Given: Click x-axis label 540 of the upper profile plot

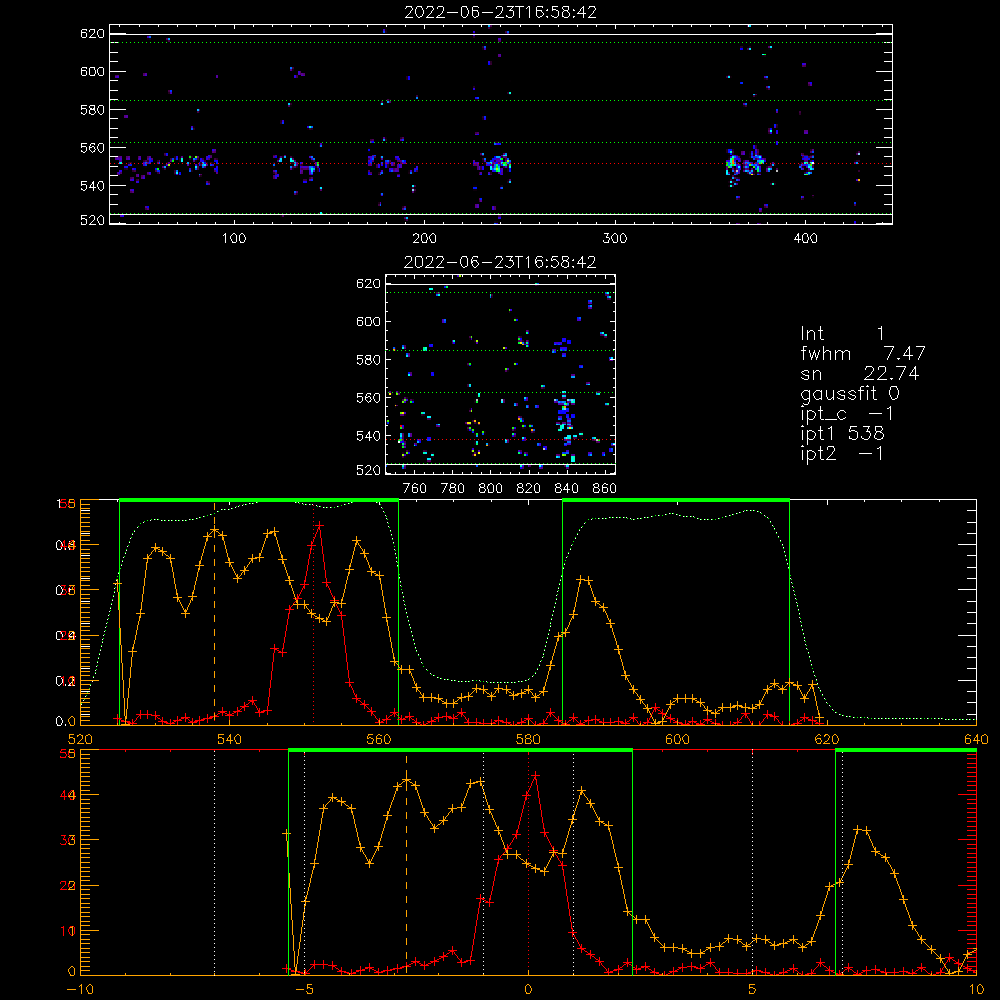Looking at the screenshot, I should click(x=230, y=739).
